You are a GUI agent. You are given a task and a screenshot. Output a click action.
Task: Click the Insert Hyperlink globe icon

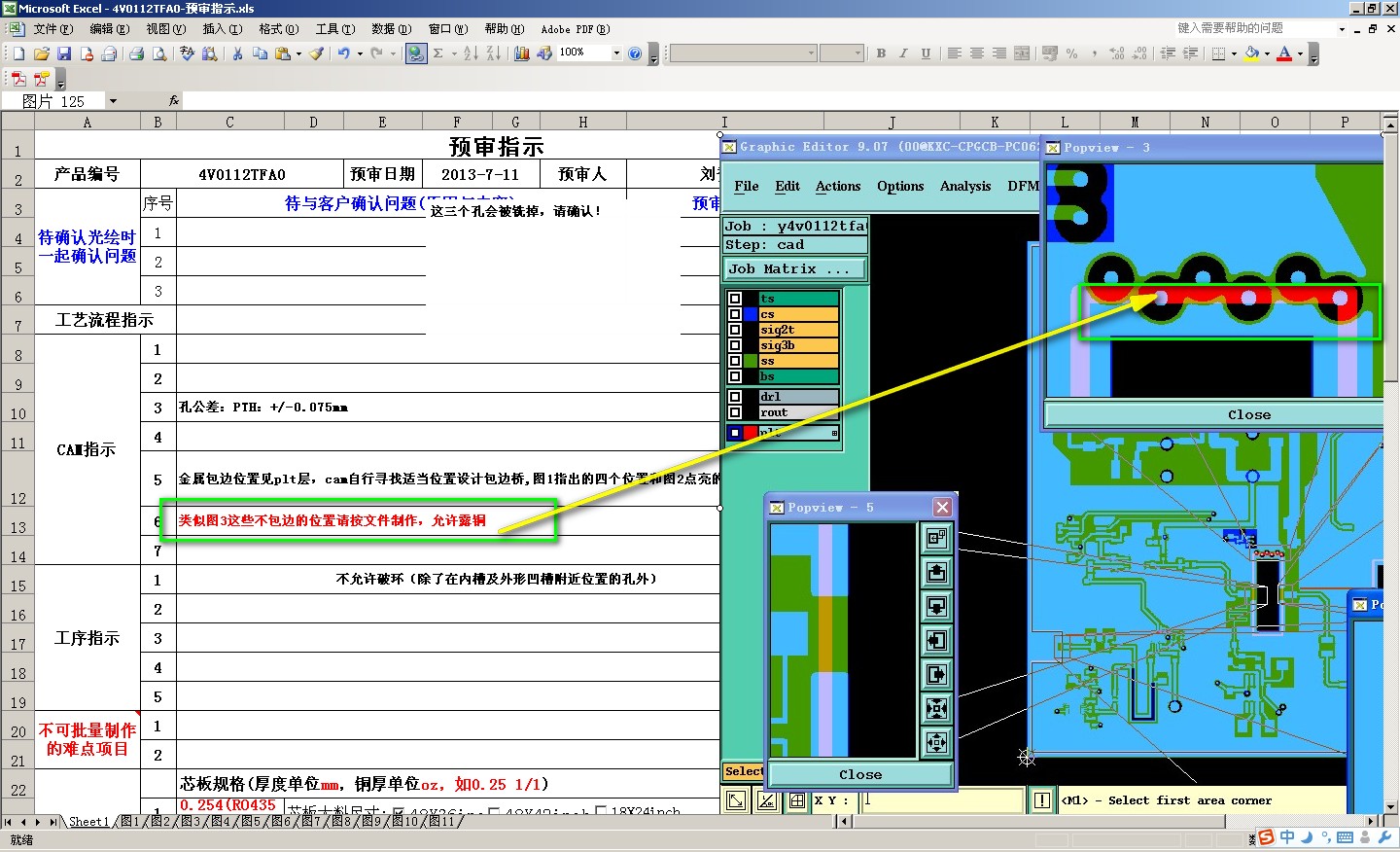click(x=416, y=53)
